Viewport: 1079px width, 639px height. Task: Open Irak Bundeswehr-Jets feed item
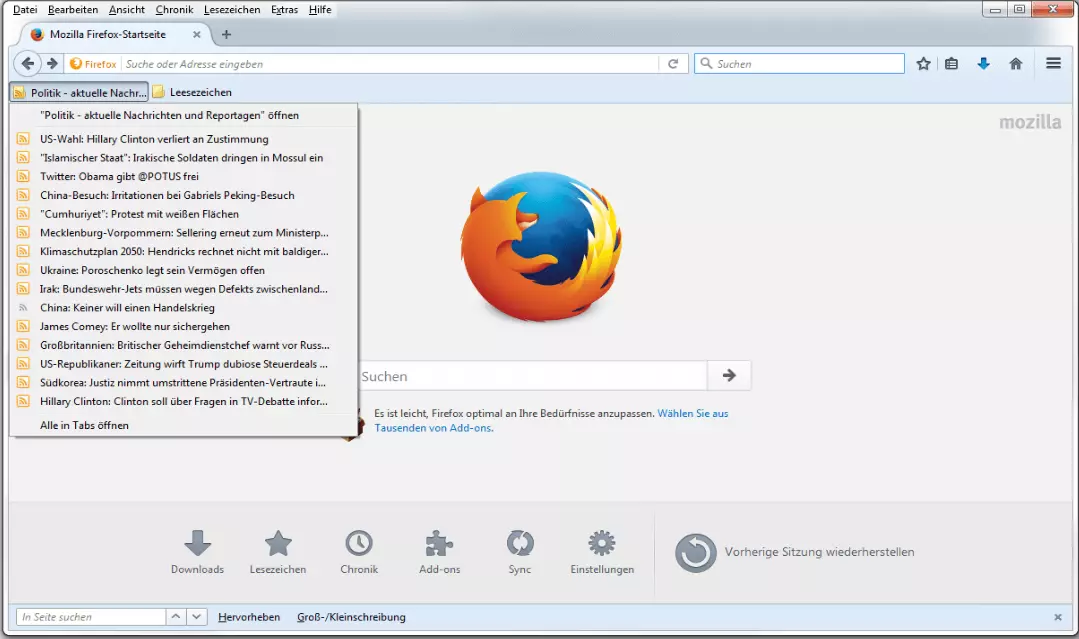[183, 289]
